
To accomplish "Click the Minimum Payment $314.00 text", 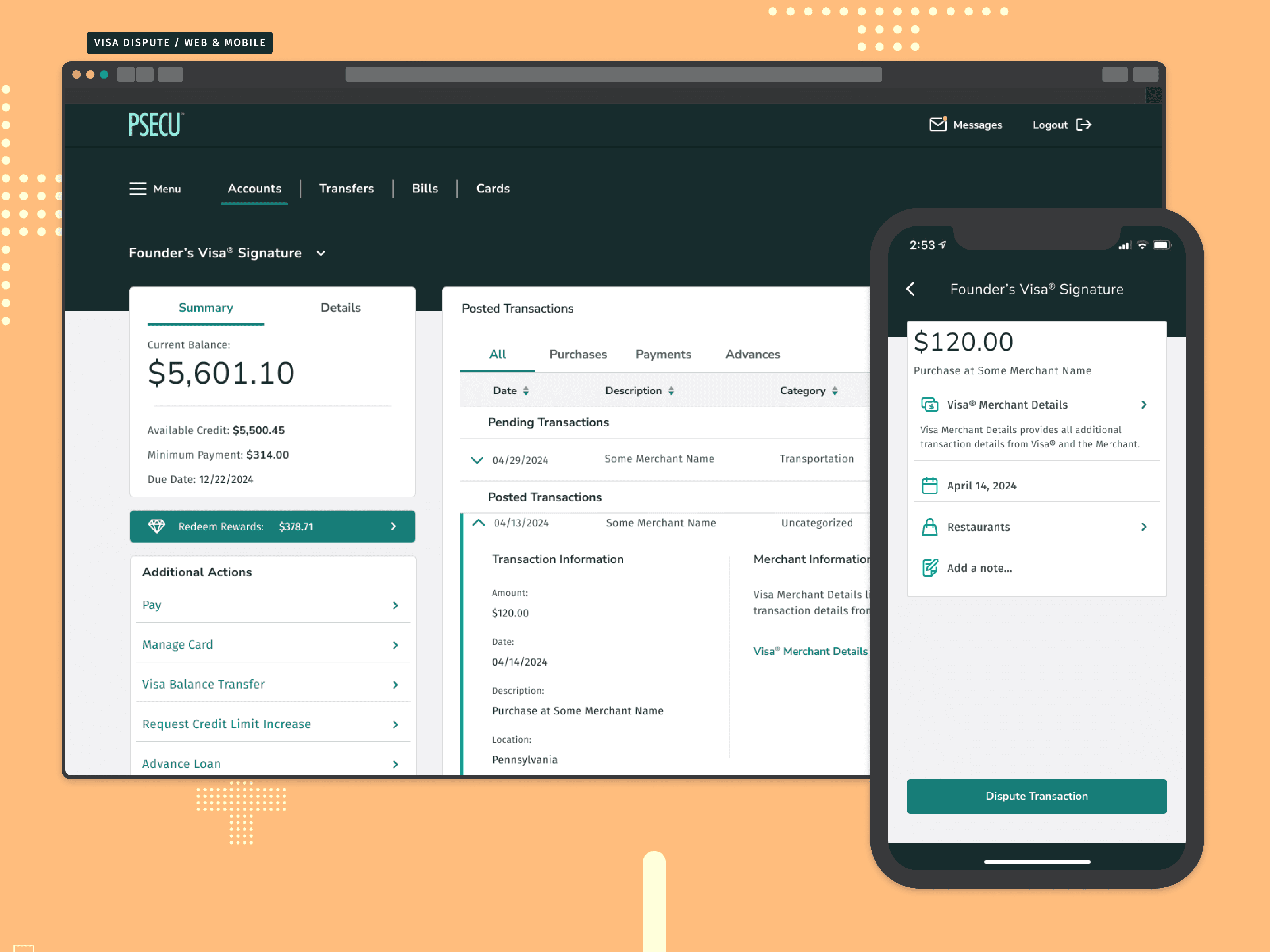I will click(x=218, y=455).
